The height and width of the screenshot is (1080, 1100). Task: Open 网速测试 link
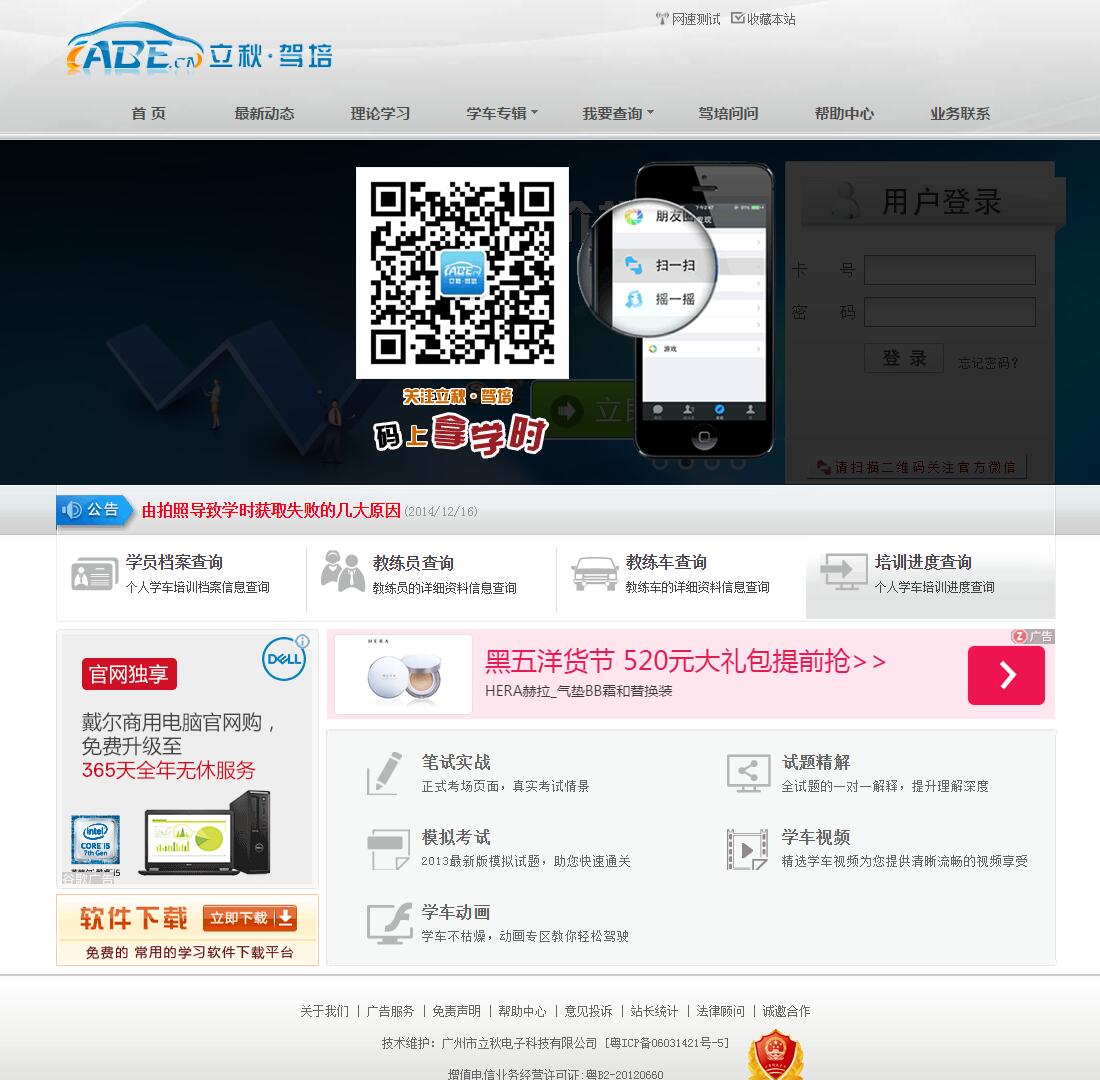pos(696,20)
